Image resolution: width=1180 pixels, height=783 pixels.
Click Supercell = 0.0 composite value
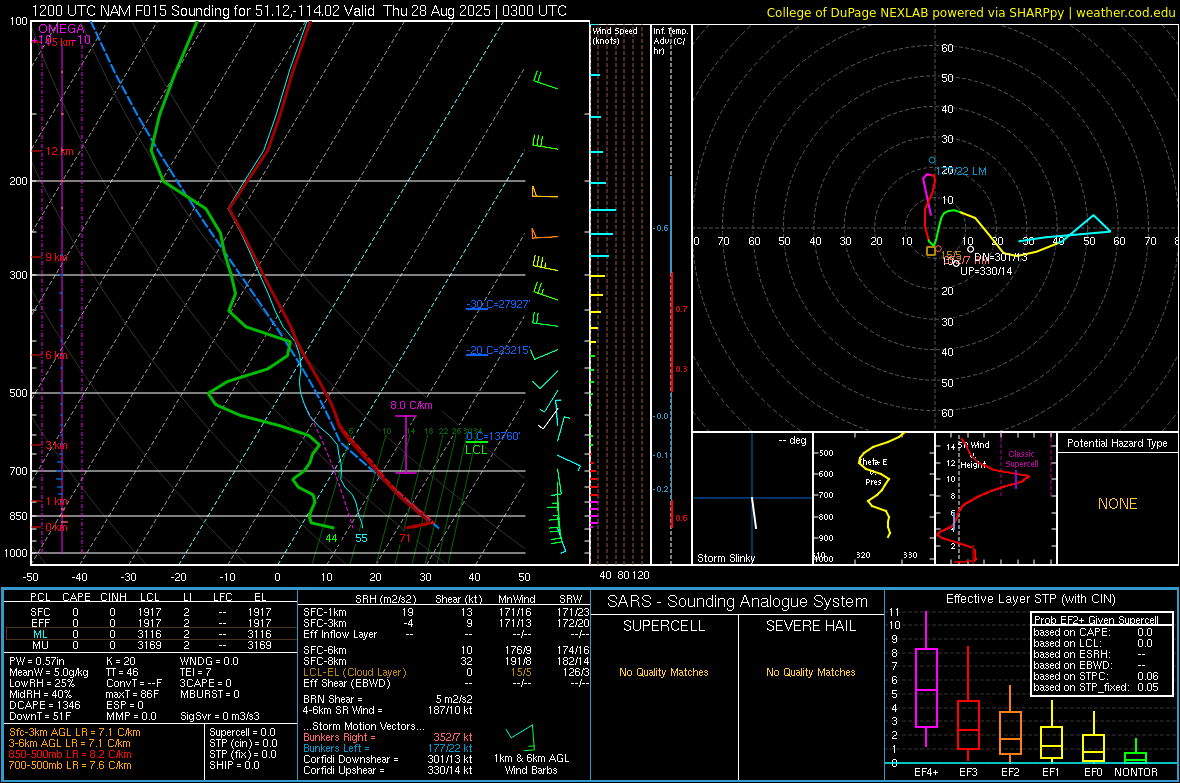tap(242, 732)
